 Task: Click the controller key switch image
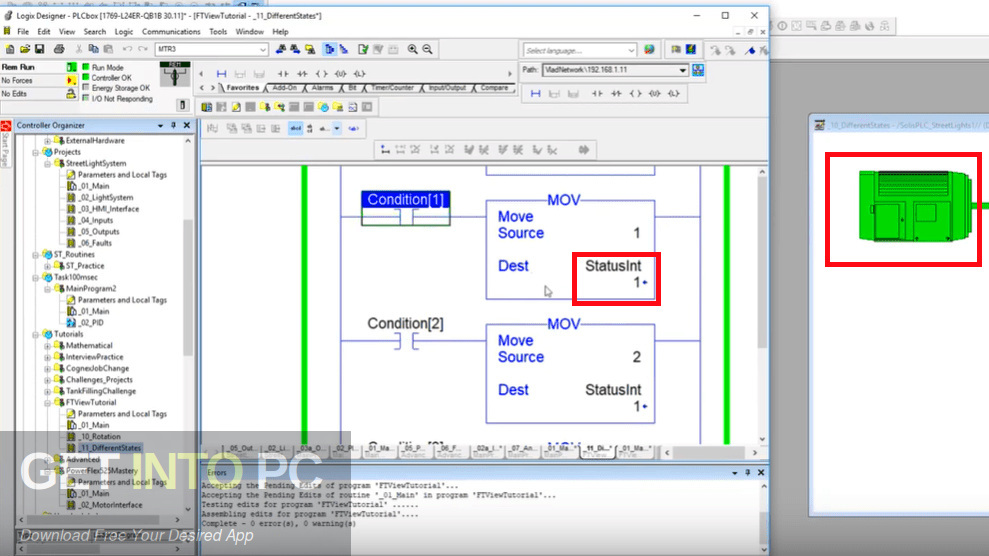click(x=175, y=74)
